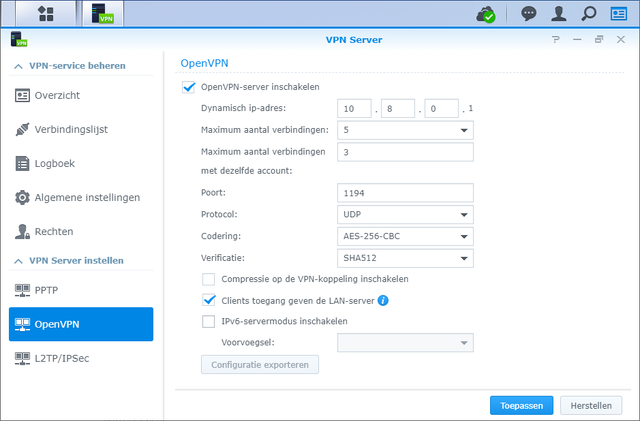Enable Compressie op de VPN-koppeling
This screenshot has height=421, width=640.
pos(209,279)
